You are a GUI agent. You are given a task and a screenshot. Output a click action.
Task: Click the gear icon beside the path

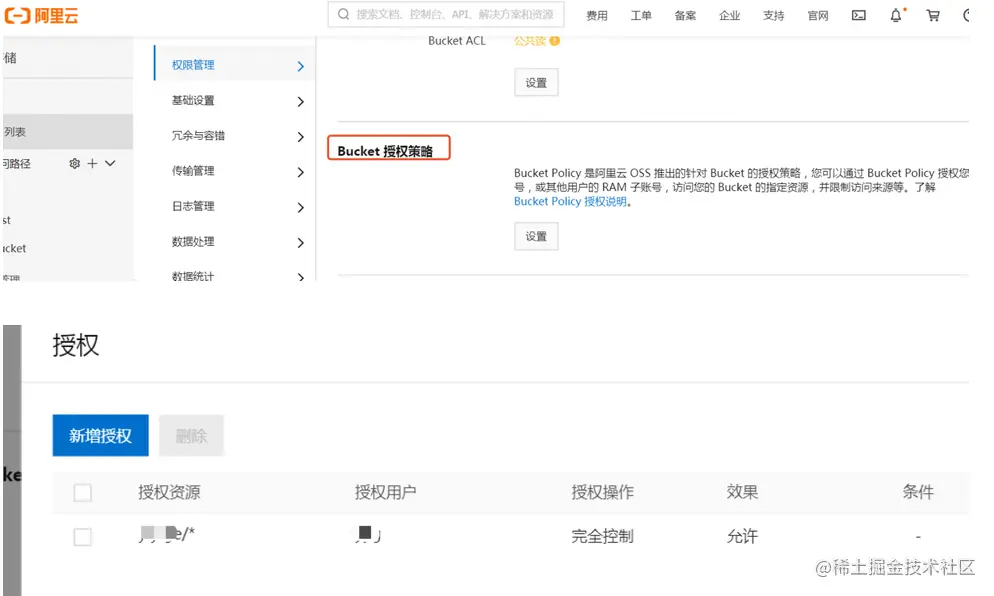74,164
